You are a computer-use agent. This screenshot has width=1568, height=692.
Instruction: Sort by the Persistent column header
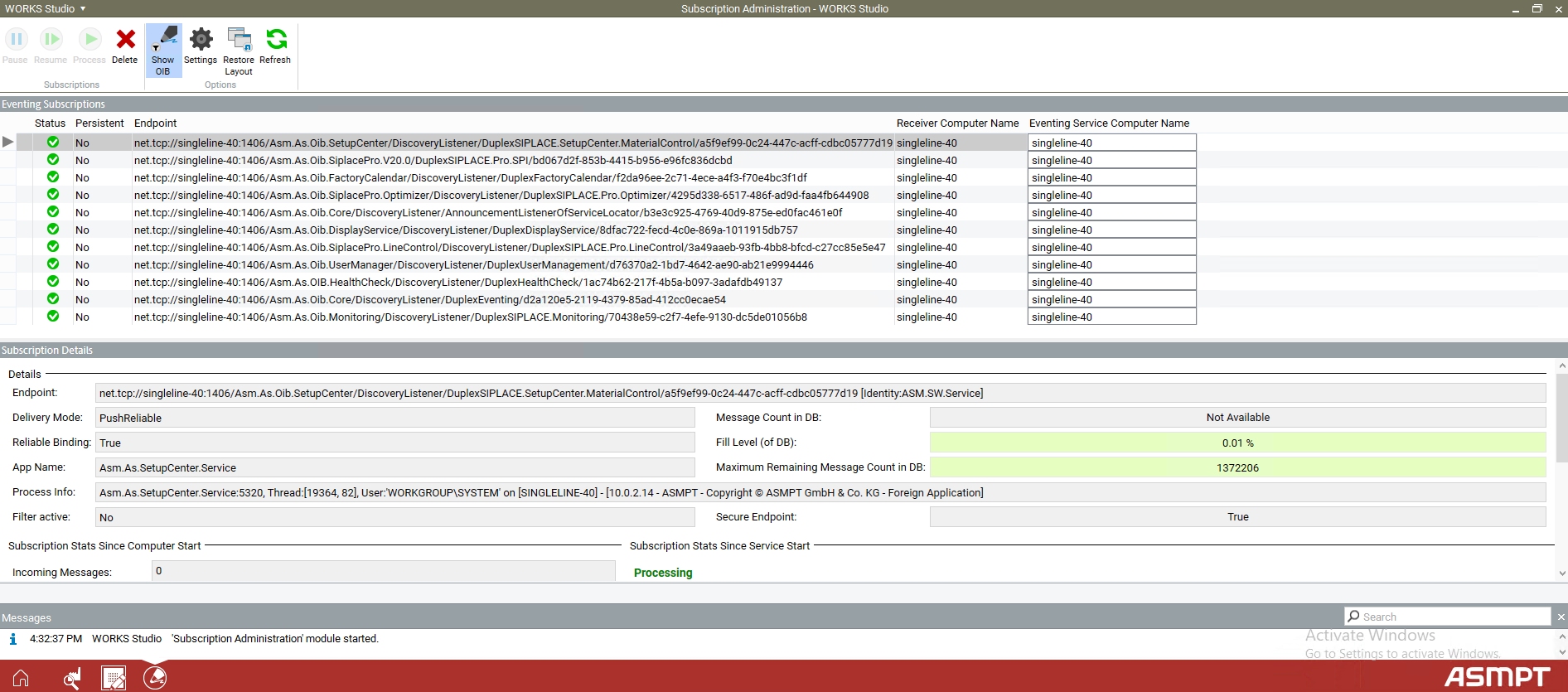click(x=99, y=123)
